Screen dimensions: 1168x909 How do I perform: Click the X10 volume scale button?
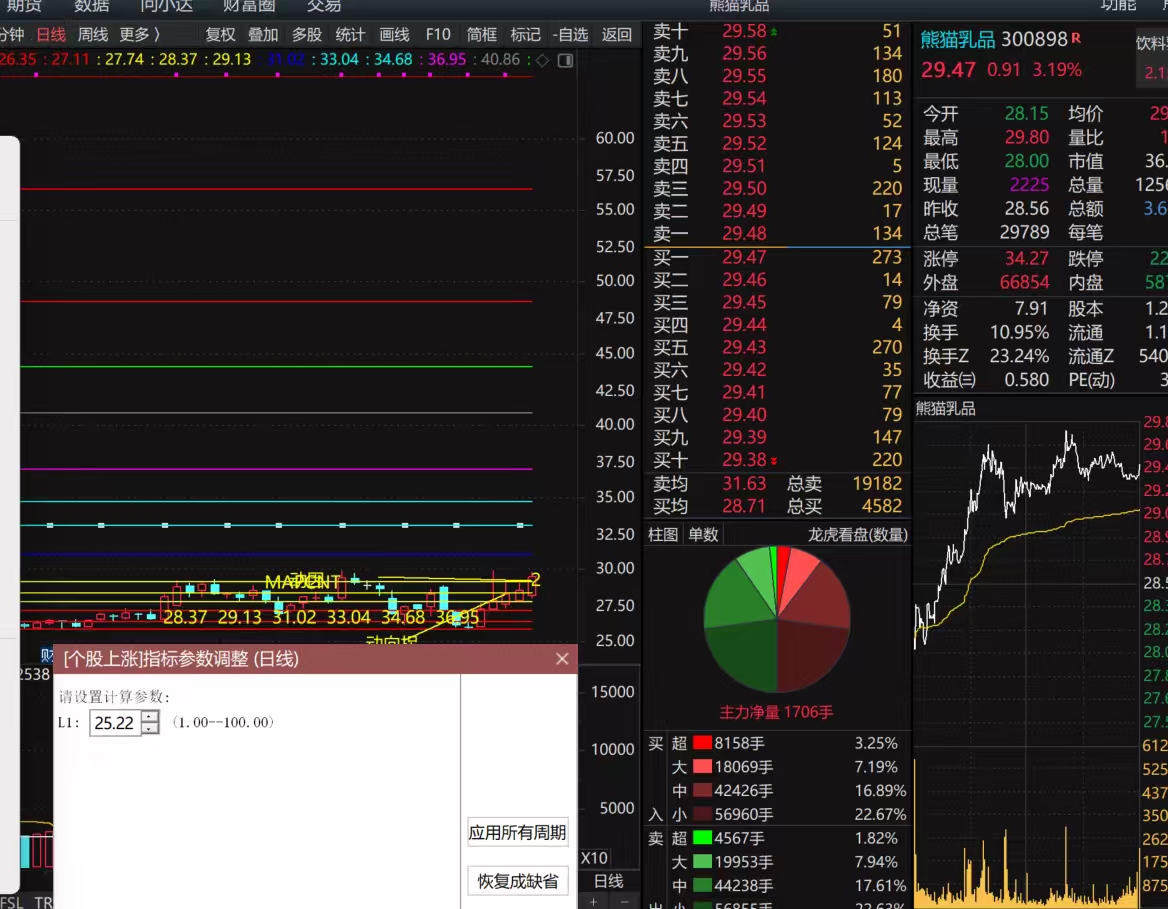(x=594, y=858)
